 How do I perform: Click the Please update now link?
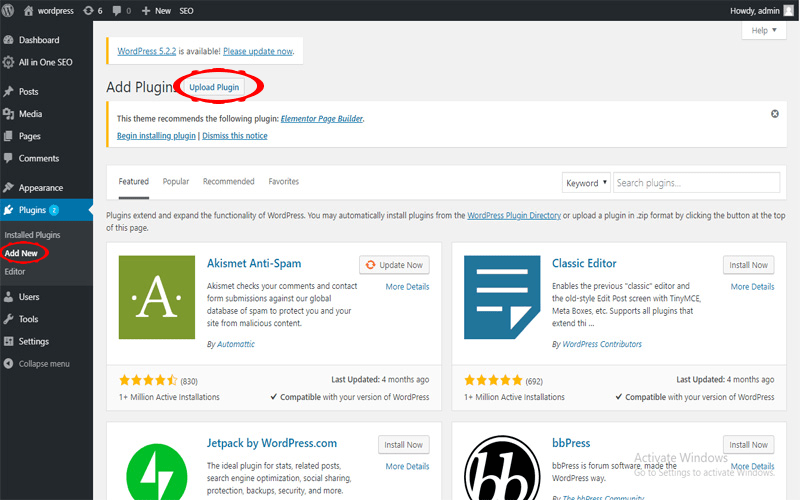[x=258, y=51]
